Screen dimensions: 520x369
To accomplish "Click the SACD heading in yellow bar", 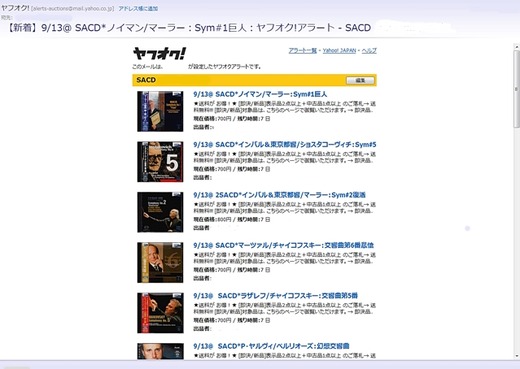I will tap(146, 80).
